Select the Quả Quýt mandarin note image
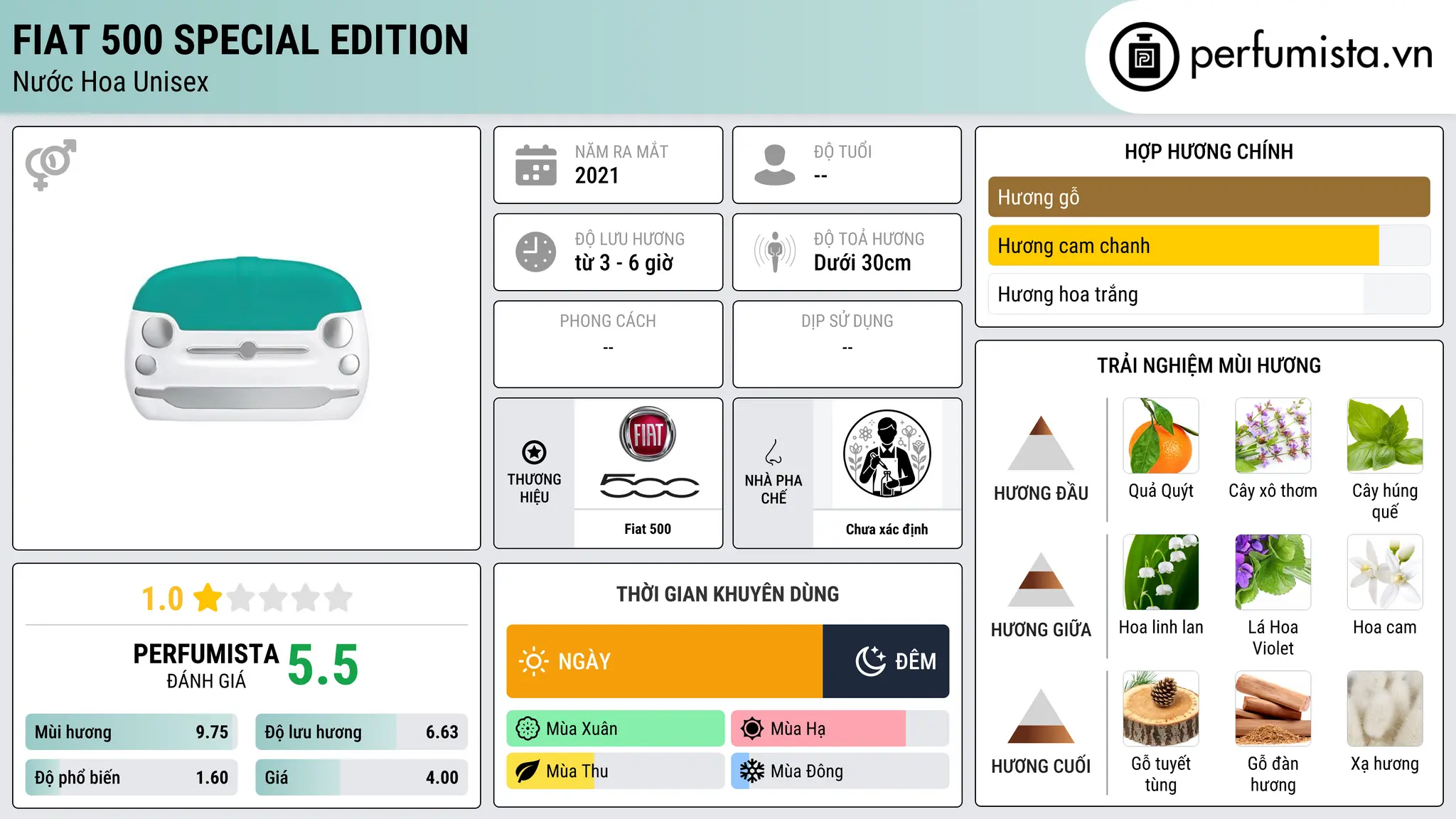The width and height of the screenshot is (1456, 819). click(1161, 436)
